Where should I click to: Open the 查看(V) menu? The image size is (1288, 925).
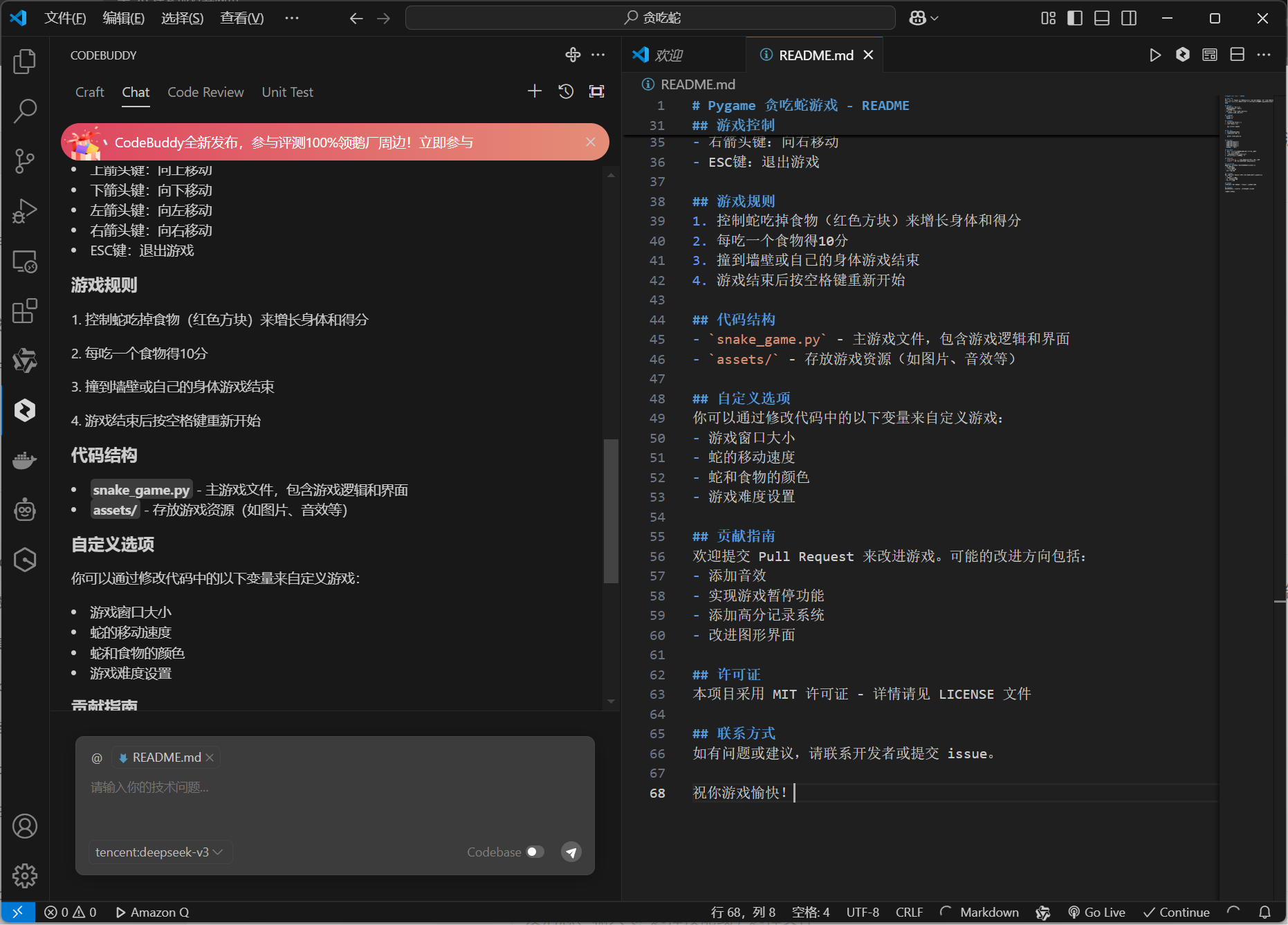[241, 18]
